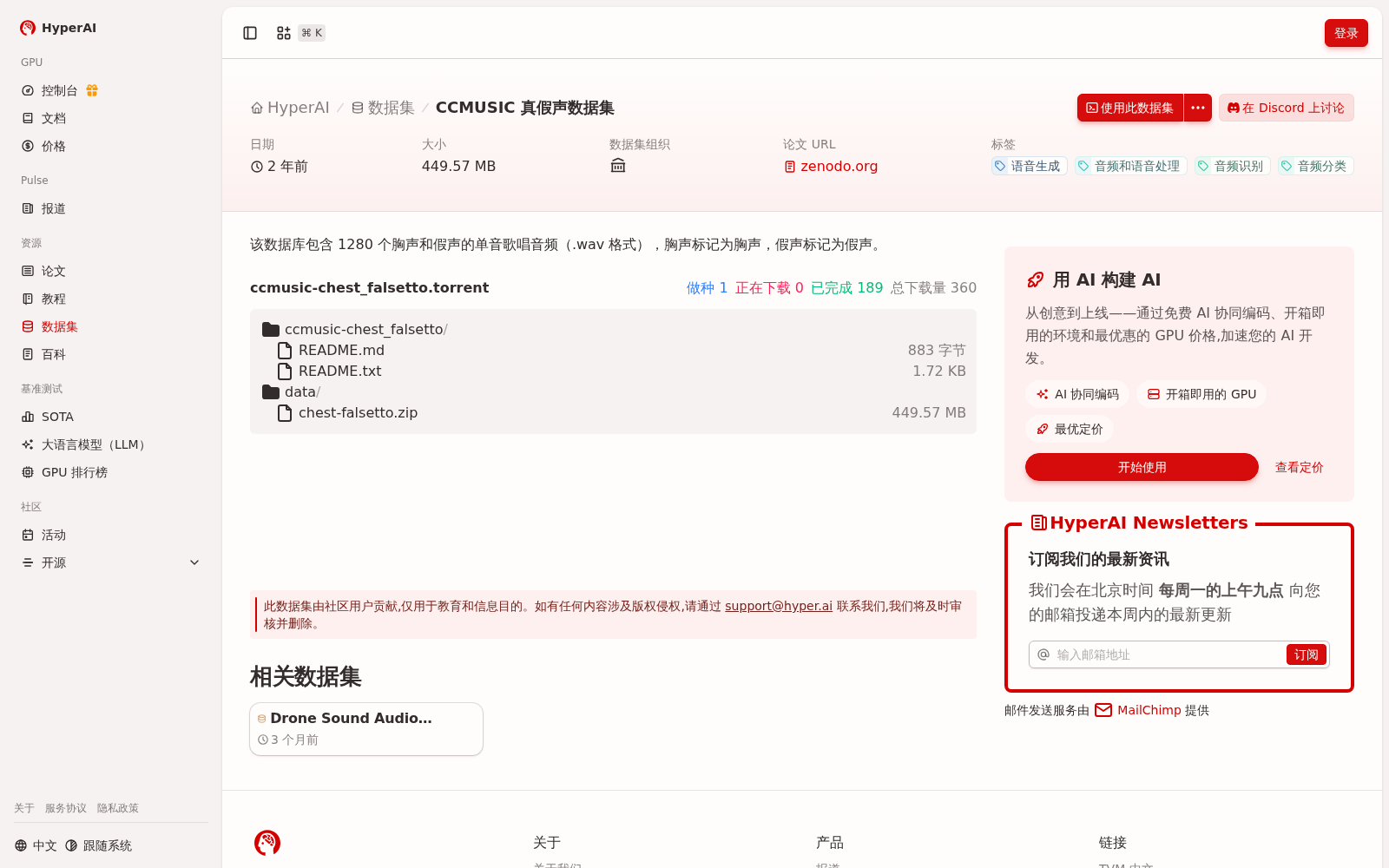Select the 音频和语音处理 tag
The image size is (1389, 868).
point(1130,166)
